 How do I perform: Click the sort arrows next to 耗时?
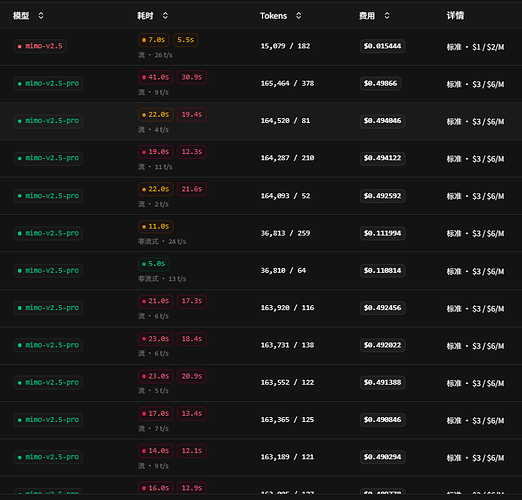[165, 16]
